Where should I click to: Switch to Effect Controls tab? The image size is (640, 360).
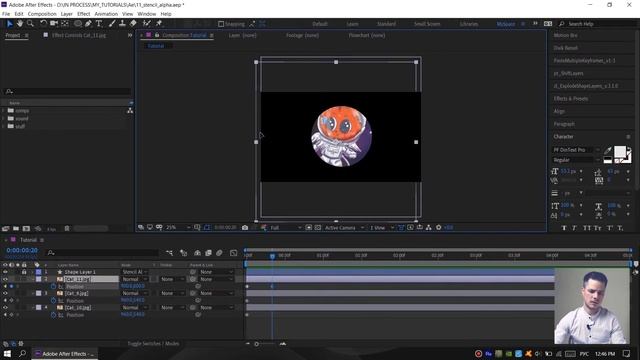[79, 36]
